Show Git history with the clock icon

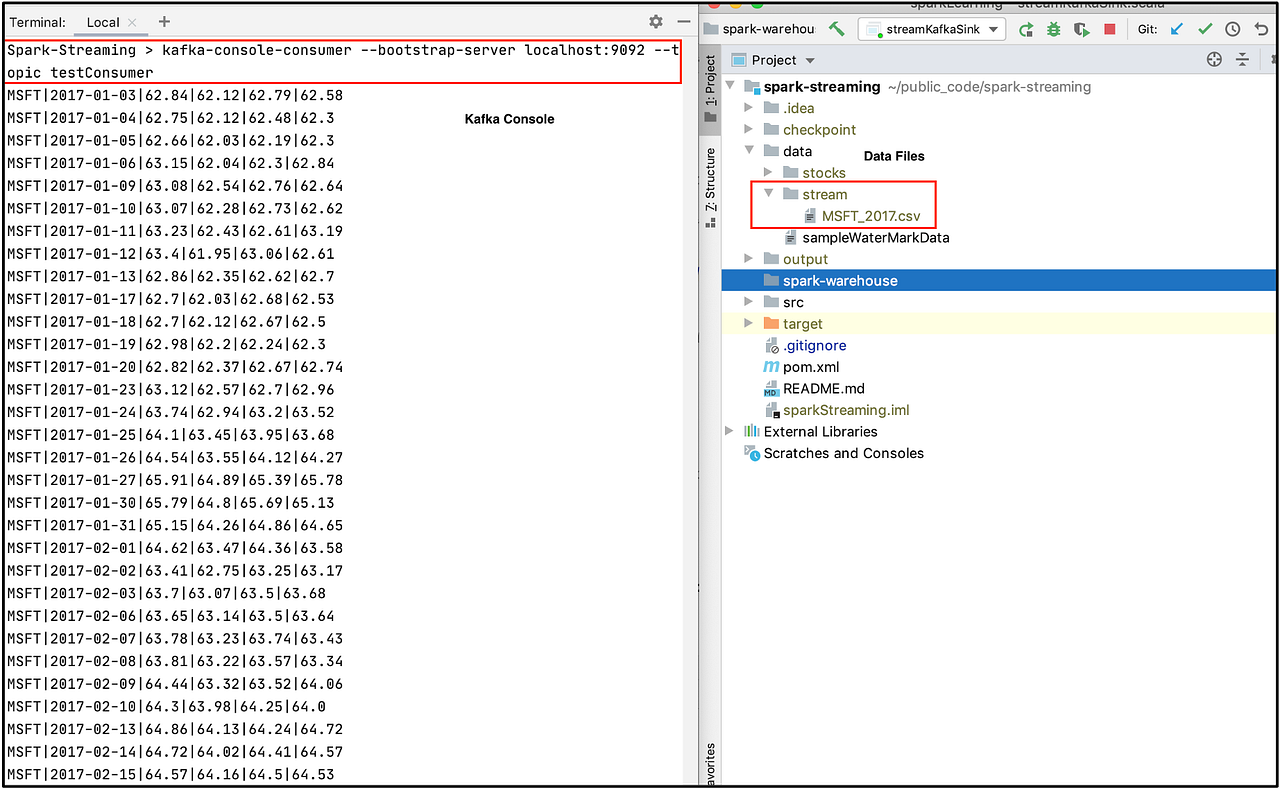1232,29
